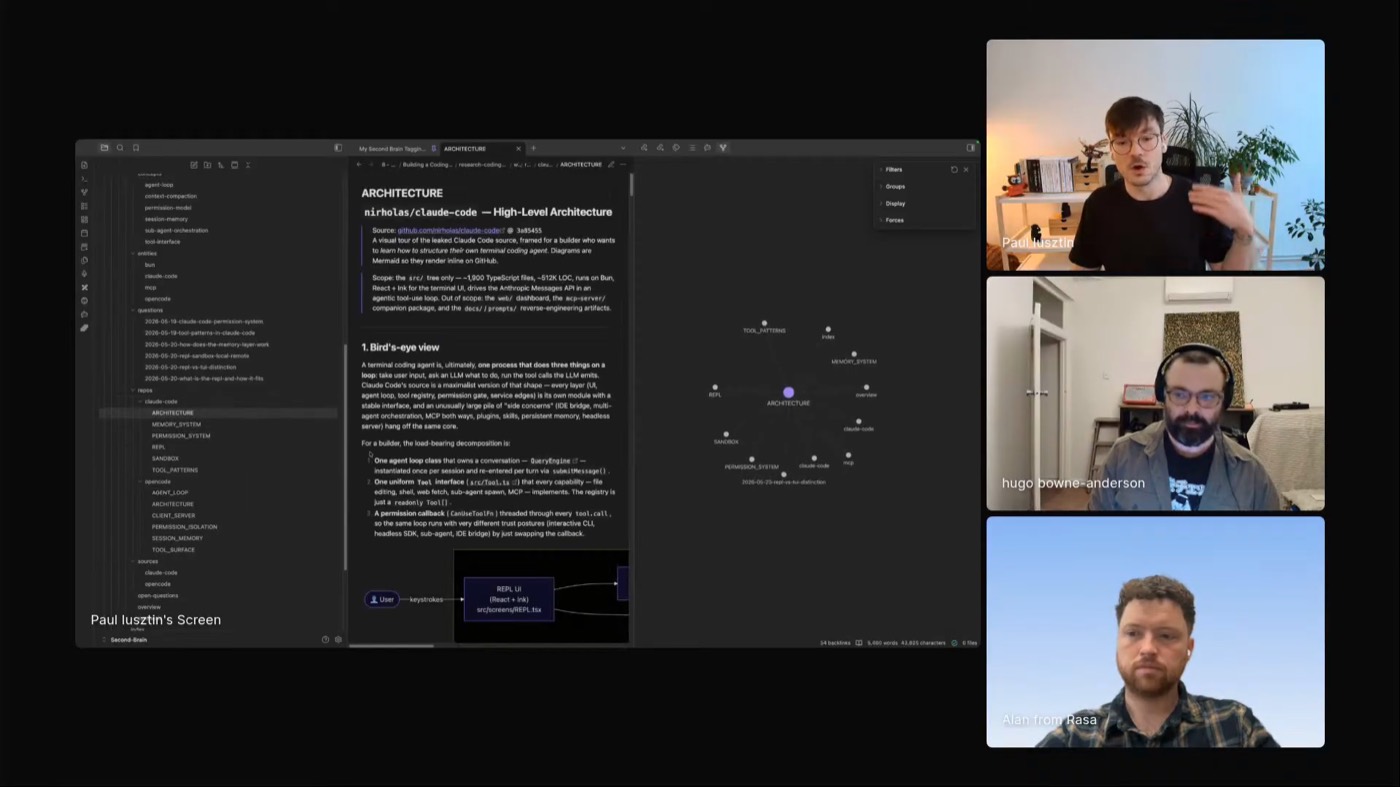Screen dimensions: 1400x787
Task: Open settings gear at the sidebar bottom
Action: [x=338, y=639]
